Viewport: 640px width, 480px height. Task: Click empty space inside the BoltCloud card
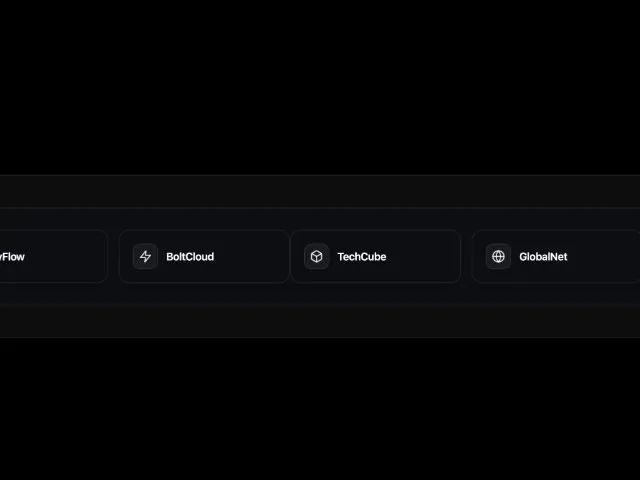click(251, 256)
